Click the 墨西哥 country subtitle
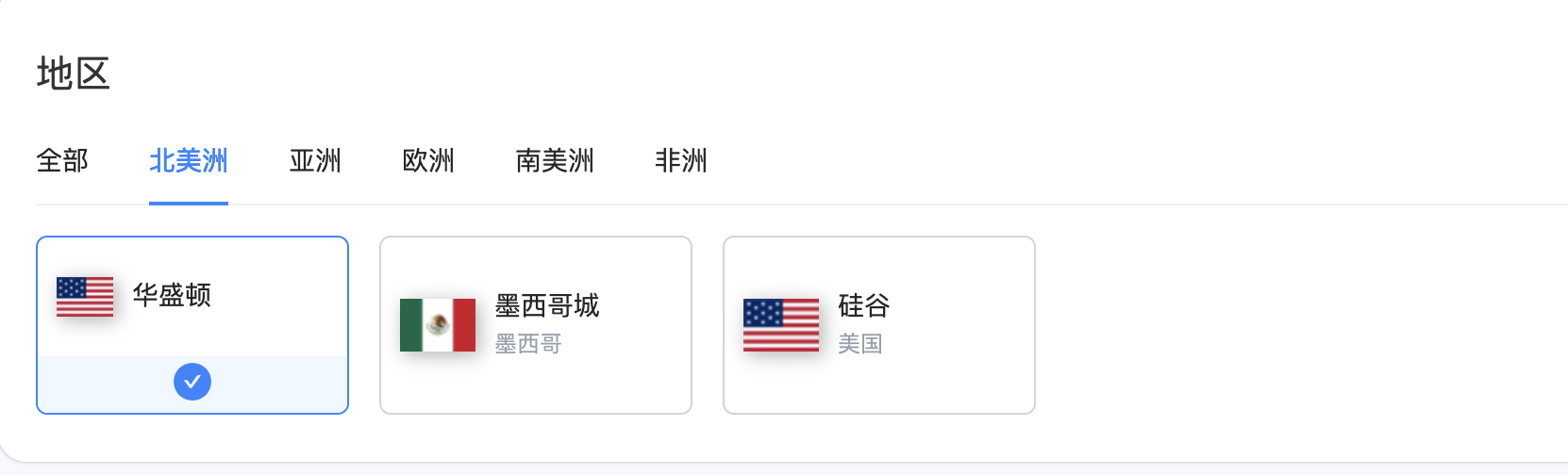 click(528, 344)
